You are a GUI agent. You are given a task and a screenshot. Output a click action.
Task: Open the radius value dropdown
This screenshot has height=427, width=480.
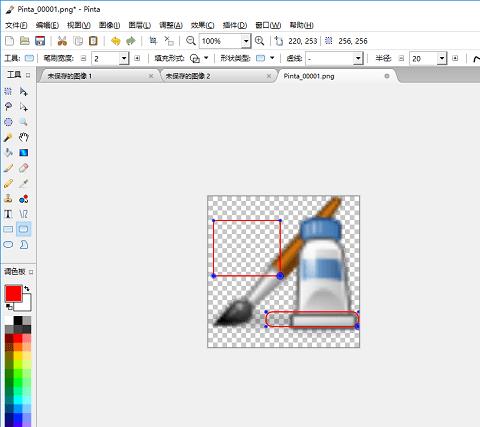click(442, 59)
